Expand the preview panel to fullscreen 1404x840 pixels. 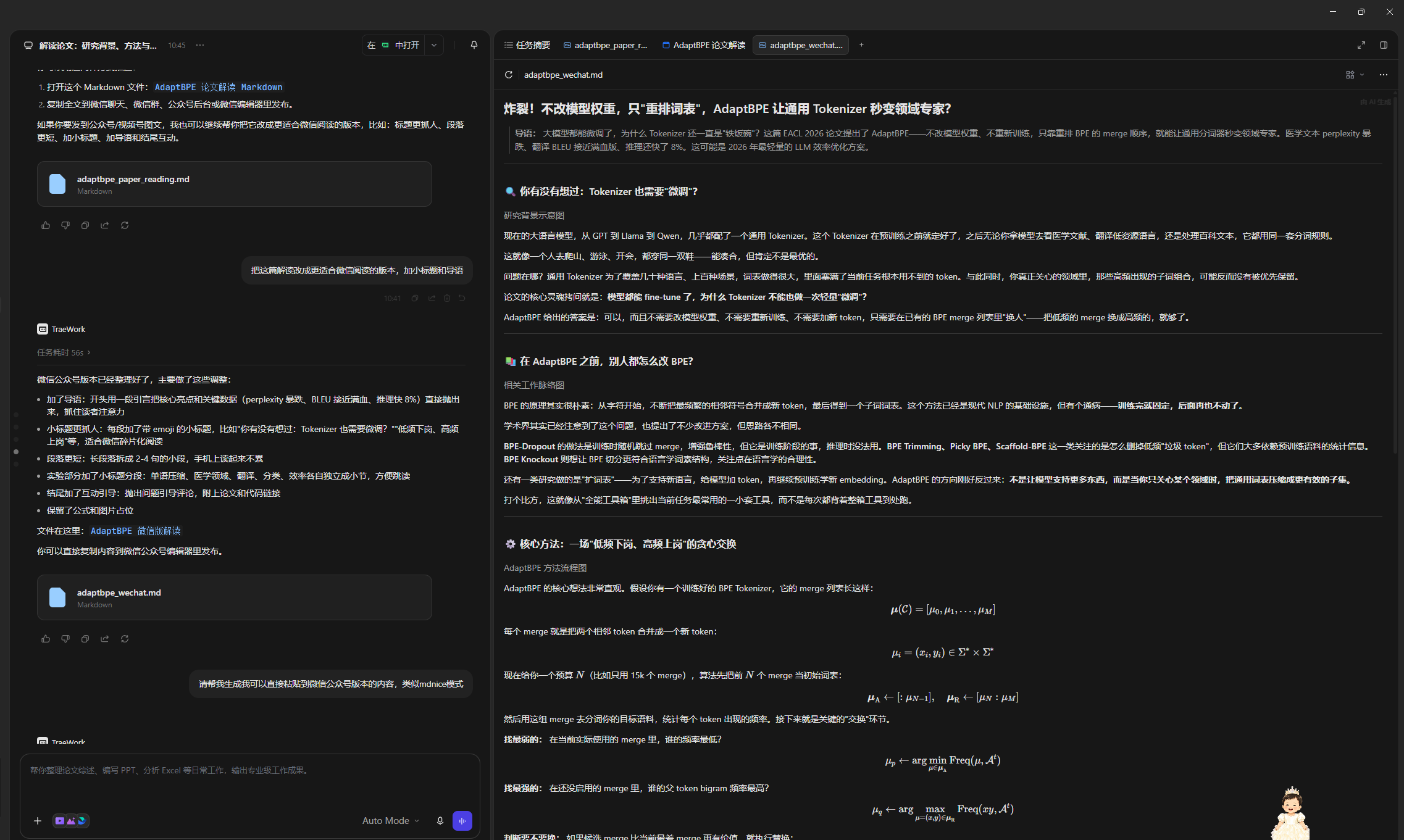(x=1361, y=45)
